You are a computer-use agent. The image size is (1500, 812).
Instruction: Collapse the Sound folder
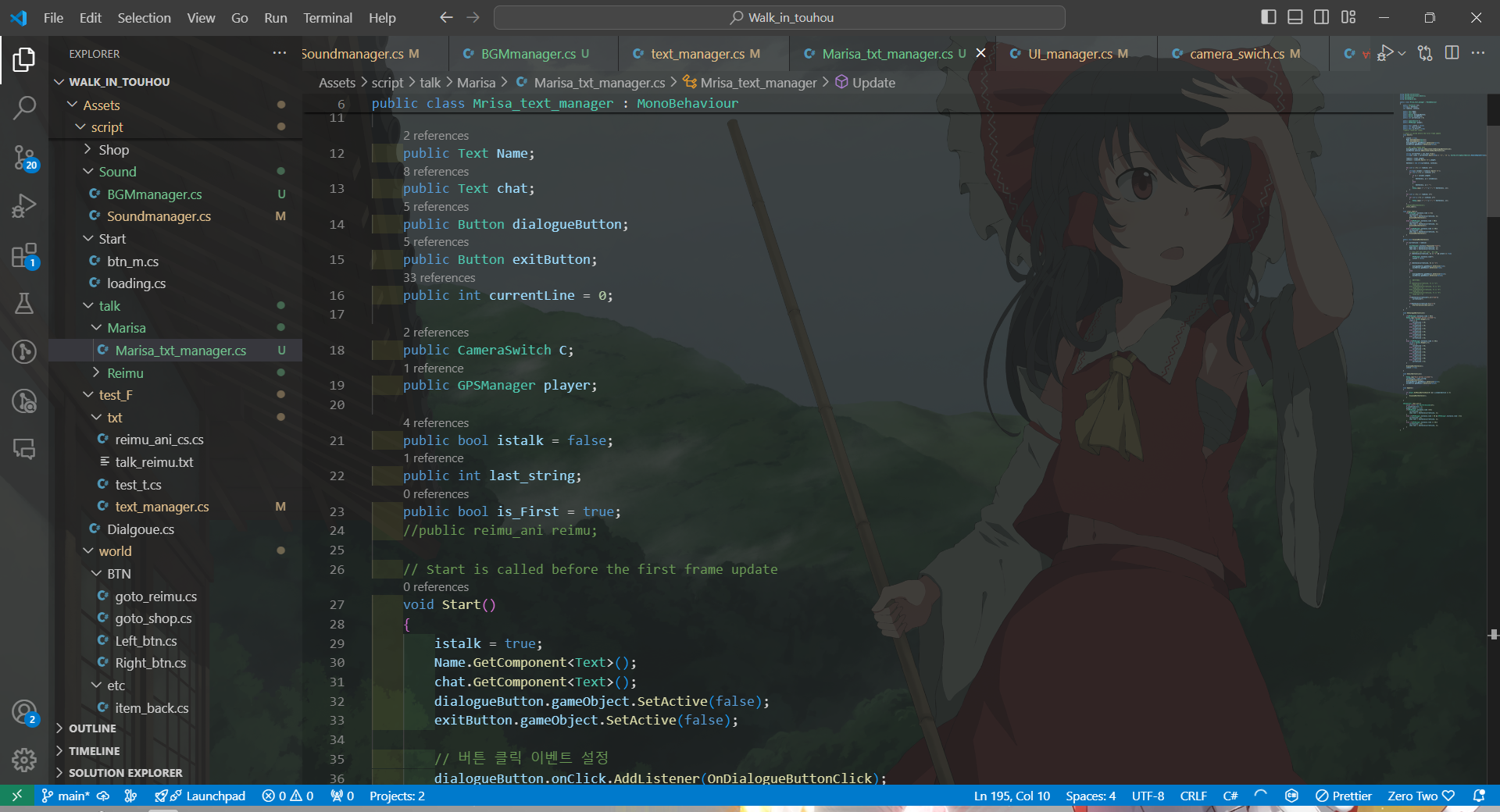(175, 171)
